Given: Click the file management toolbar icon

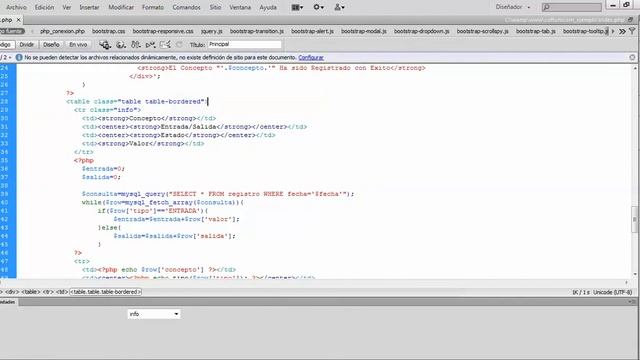Looking at the screenshot, I should [136, 44].
